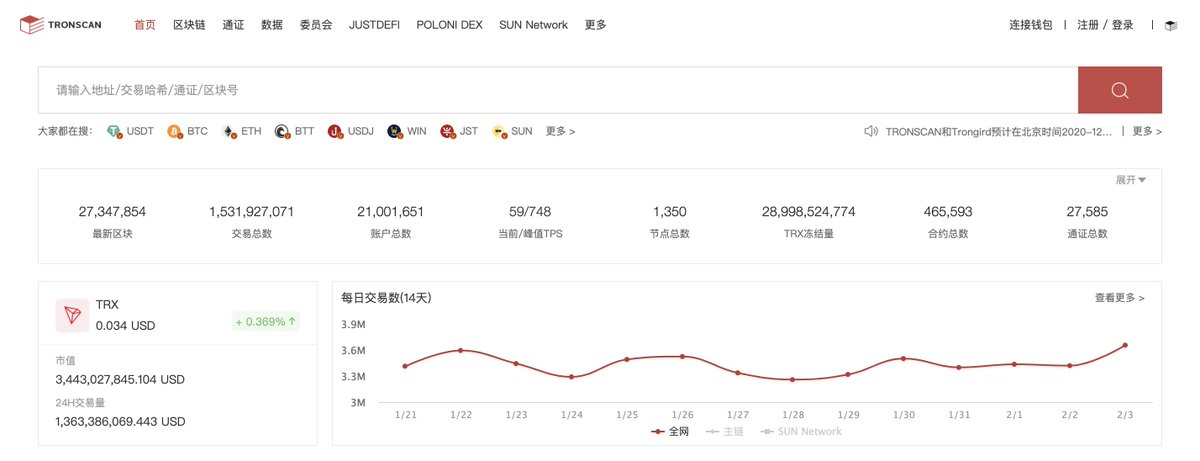
Task: Toggle SUN Network series in legend
Action: click(x=801, y=431)
